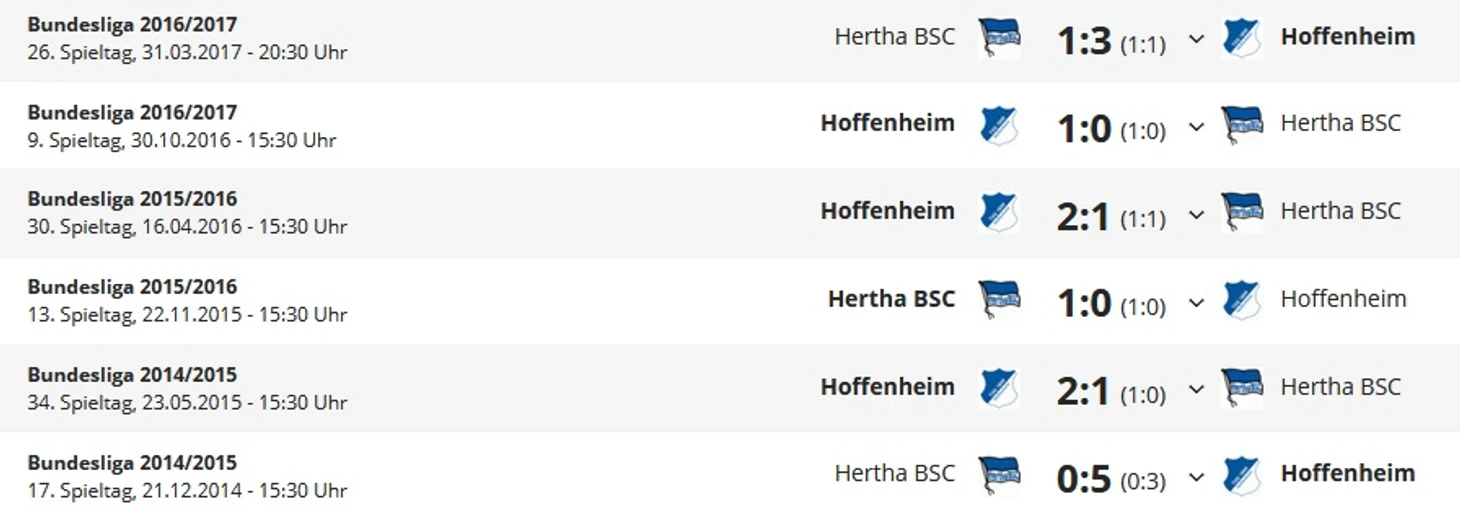The image size is (1460, 510).
Task: Click Hoffenheim crest in 30.10.2016 match row
Action: coord(999,125)
